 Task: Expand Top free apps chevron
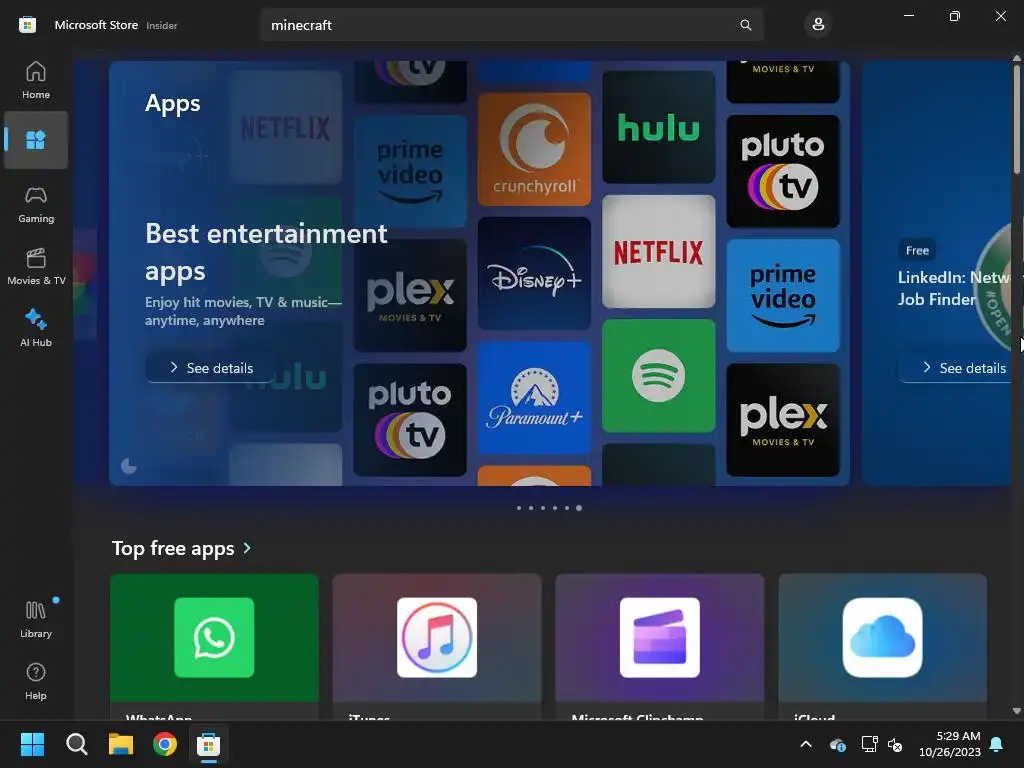[x=247, y=549]
